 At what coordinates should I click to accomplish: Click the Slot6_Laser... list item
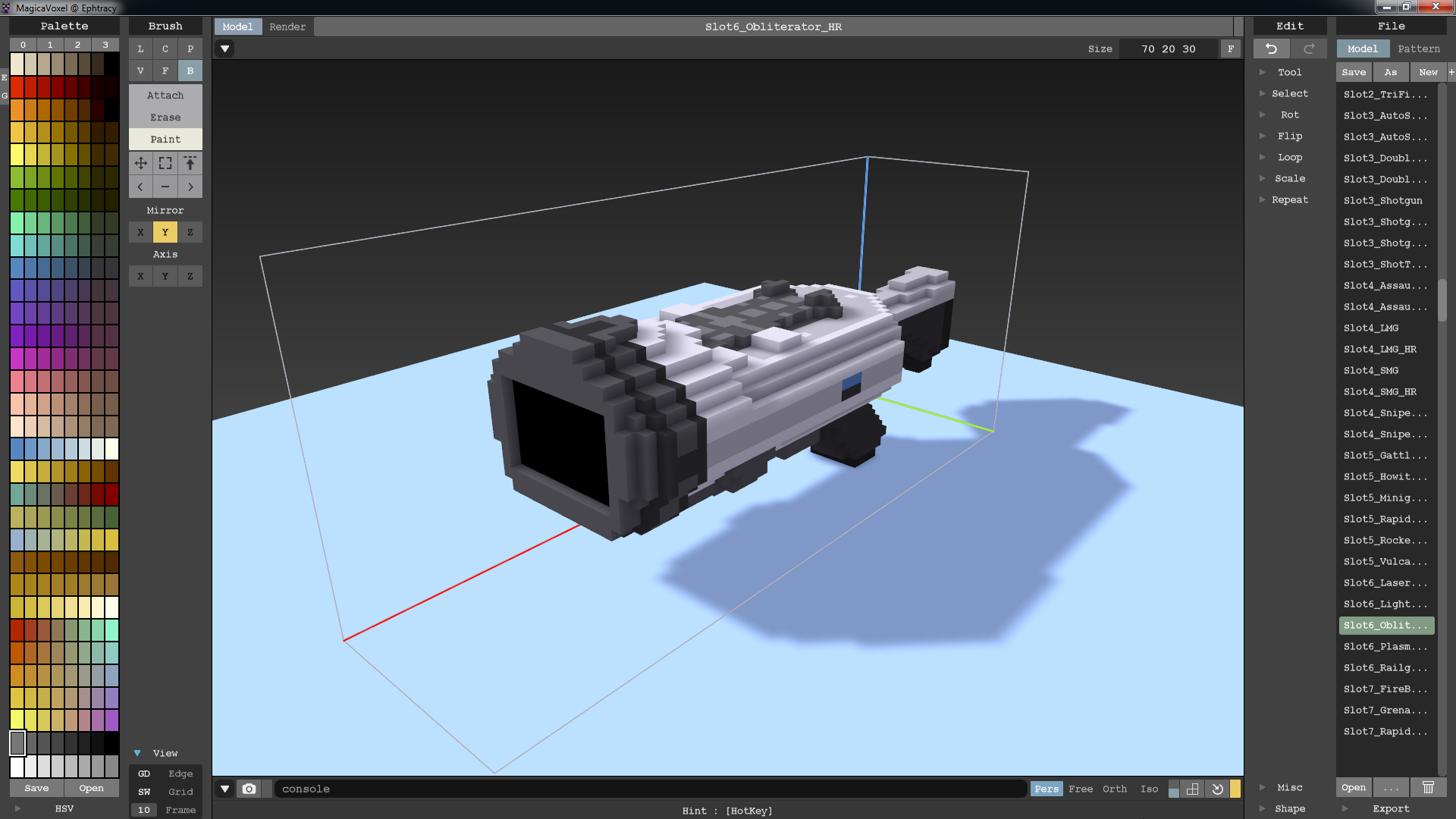pyautogui.click(x=1385, y=582)
